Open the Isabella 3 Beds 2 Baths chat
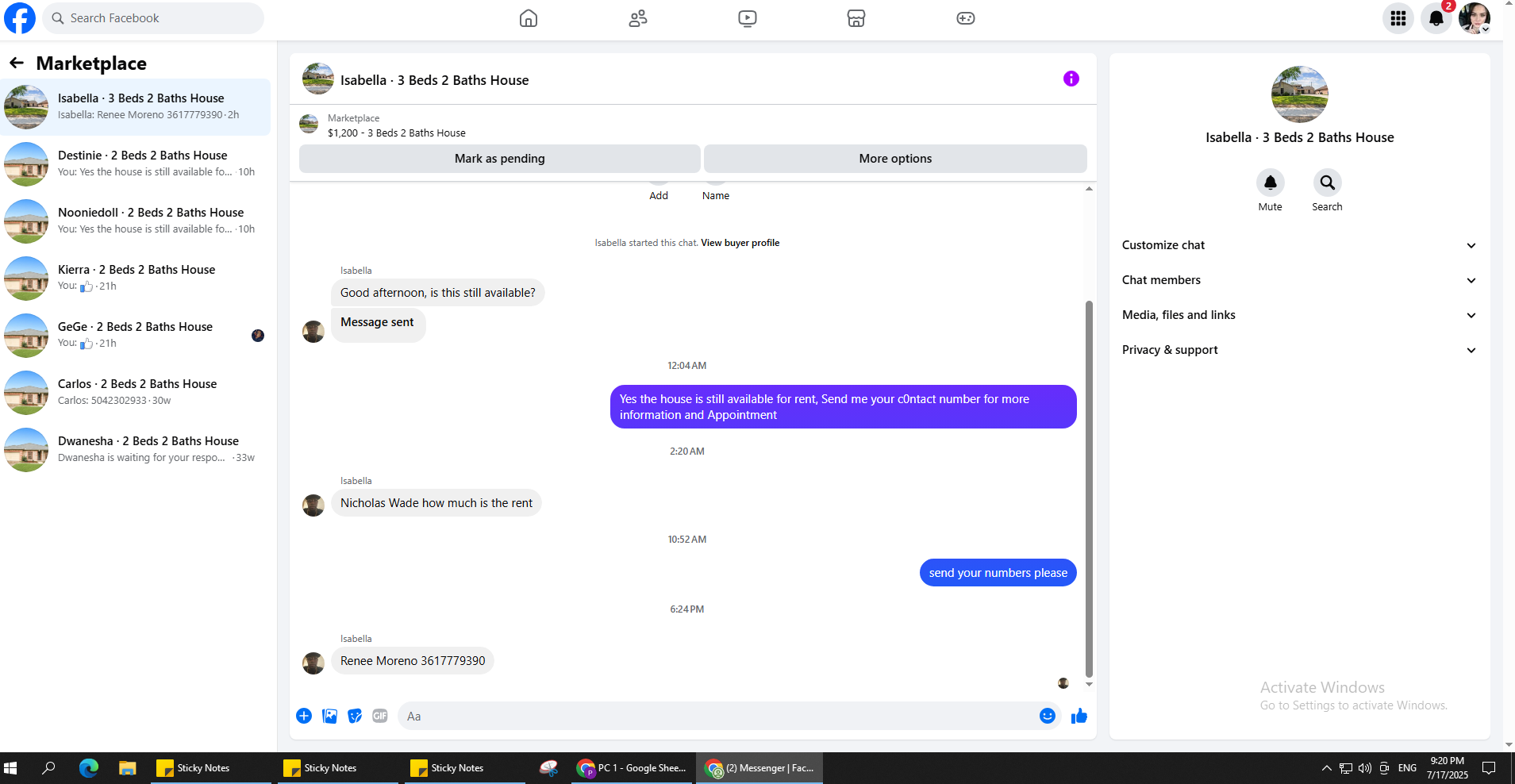 (x=136, y=107)
